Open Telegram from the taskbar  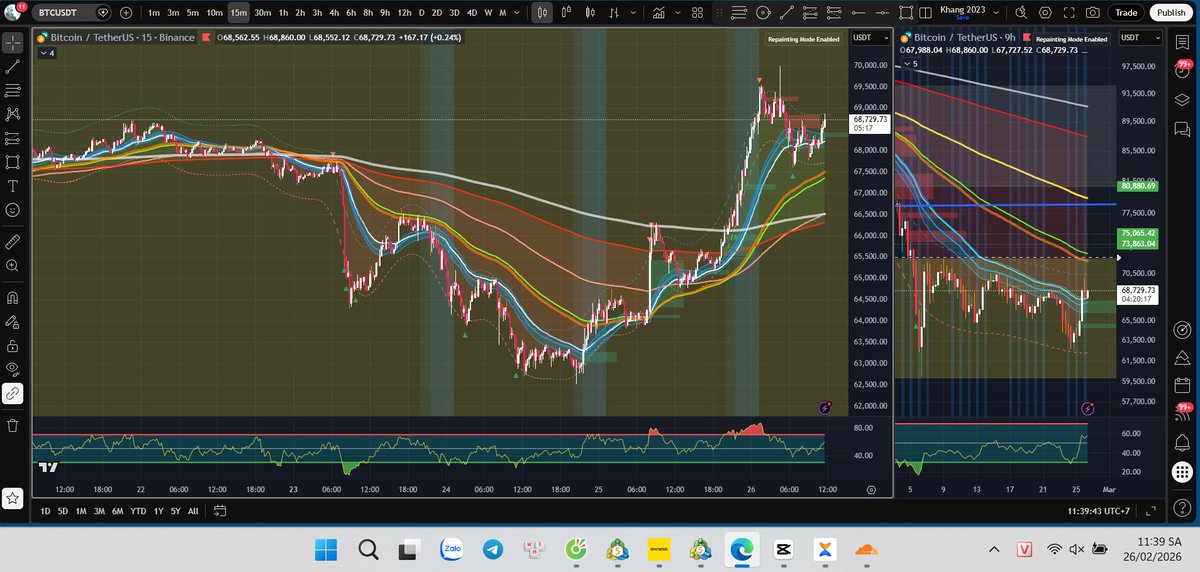[x=492, y=549]
